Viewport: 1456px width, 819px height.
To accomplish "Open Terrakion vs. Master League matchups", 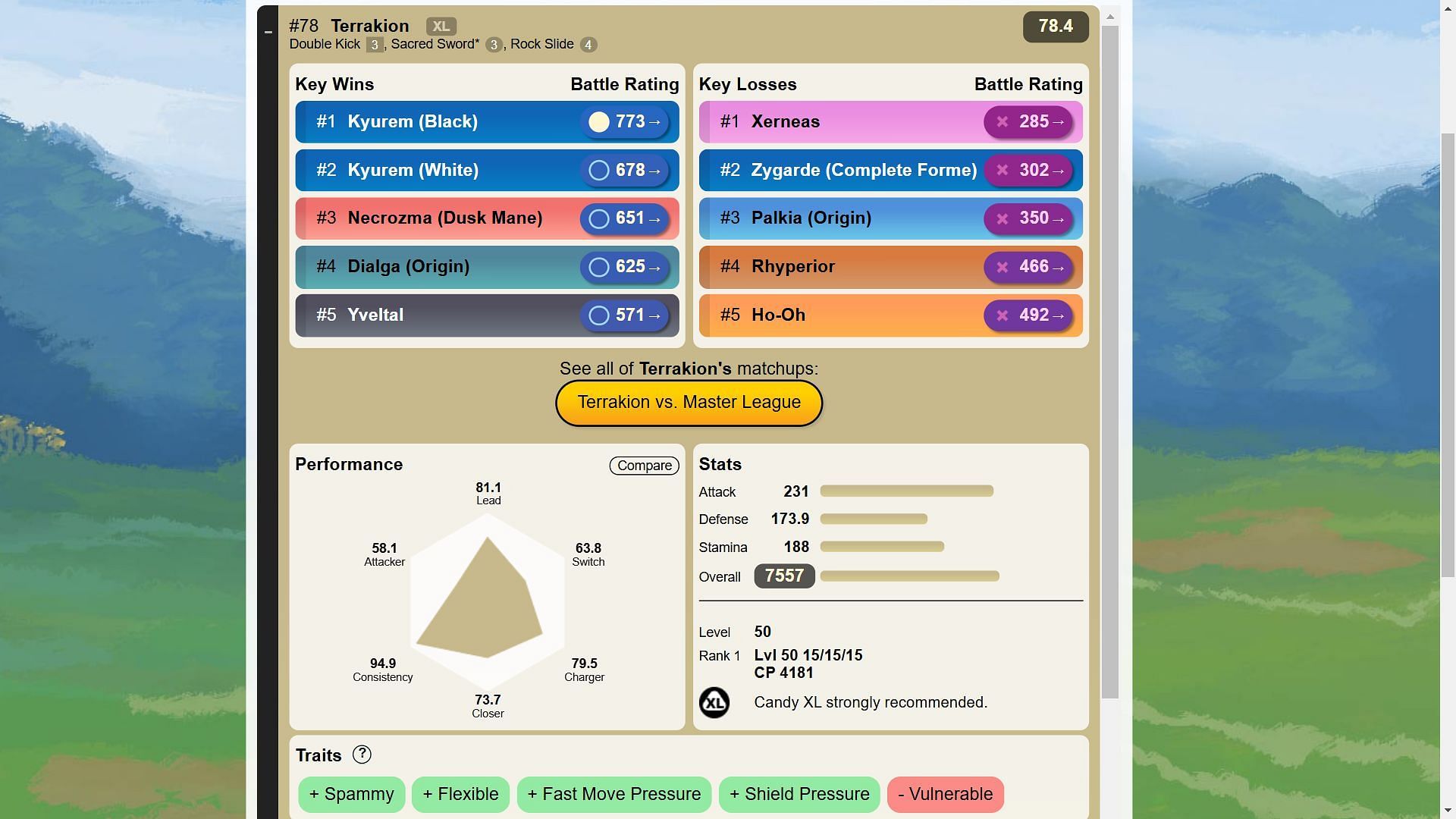I will click(689, 403).
